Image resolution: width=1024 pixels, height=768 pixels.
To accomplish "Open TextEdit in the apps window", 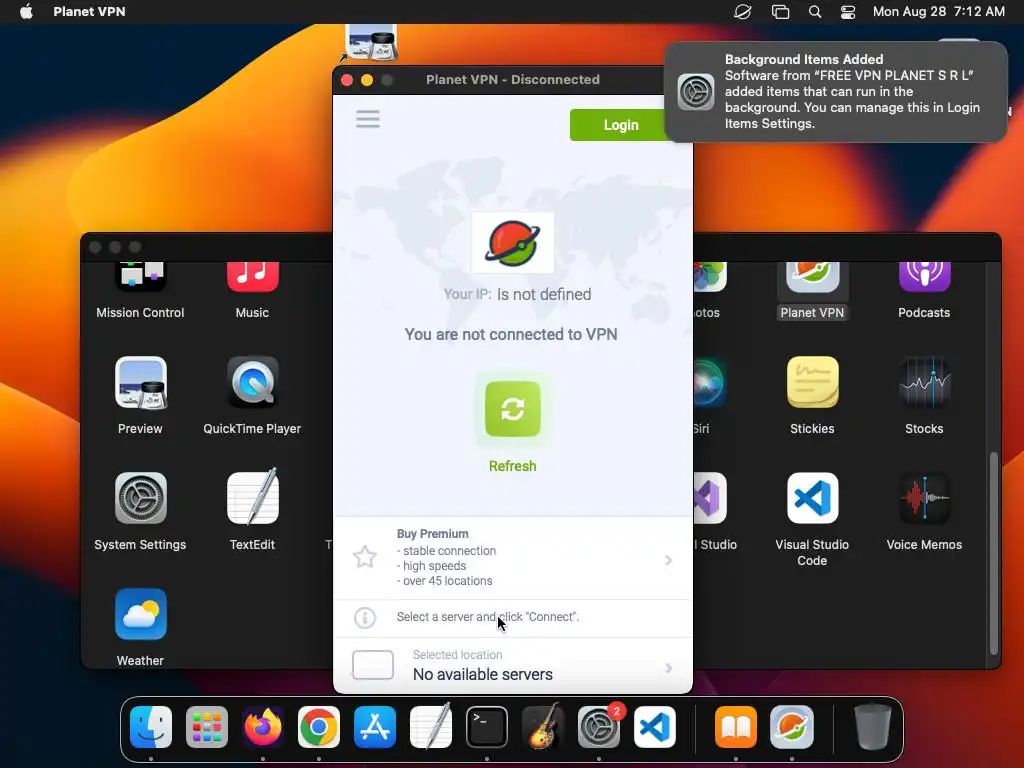I will coord(252,512).
